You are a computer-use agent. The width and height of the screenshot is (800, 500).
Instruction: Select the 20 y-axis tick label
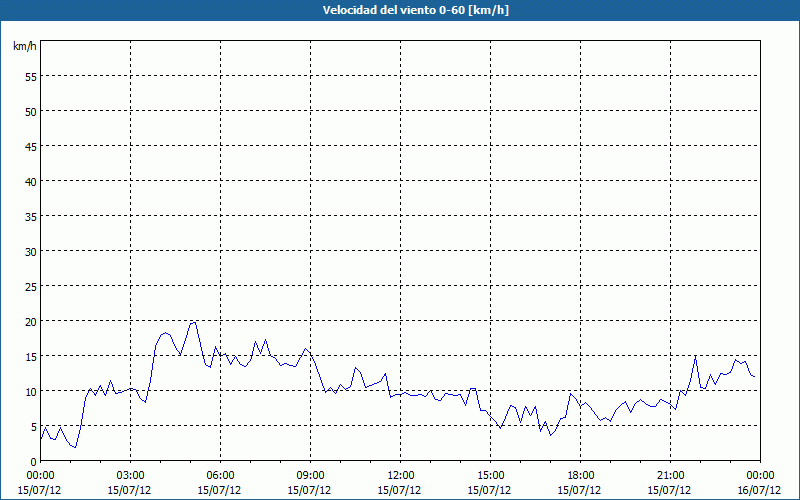pyautogui.click(x=30, y=321)
